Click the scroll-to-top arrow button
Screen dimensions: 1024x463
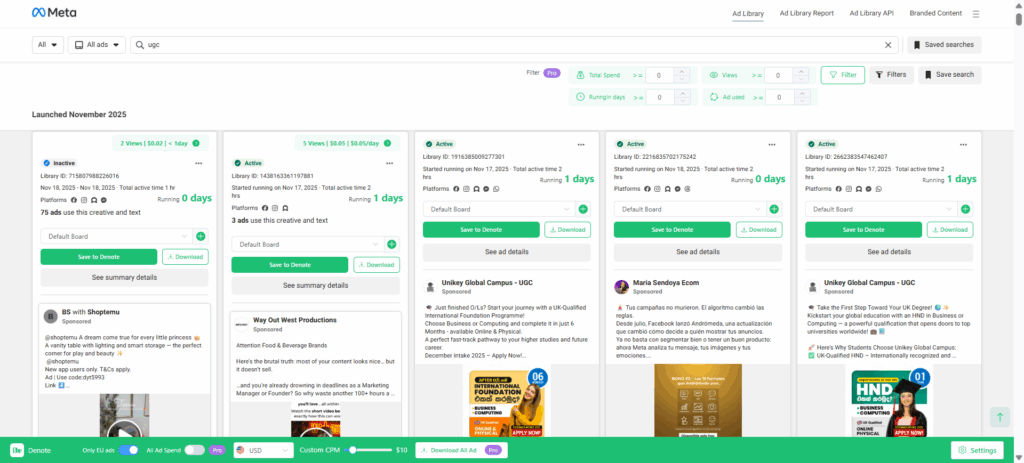[x=999, y=417]
